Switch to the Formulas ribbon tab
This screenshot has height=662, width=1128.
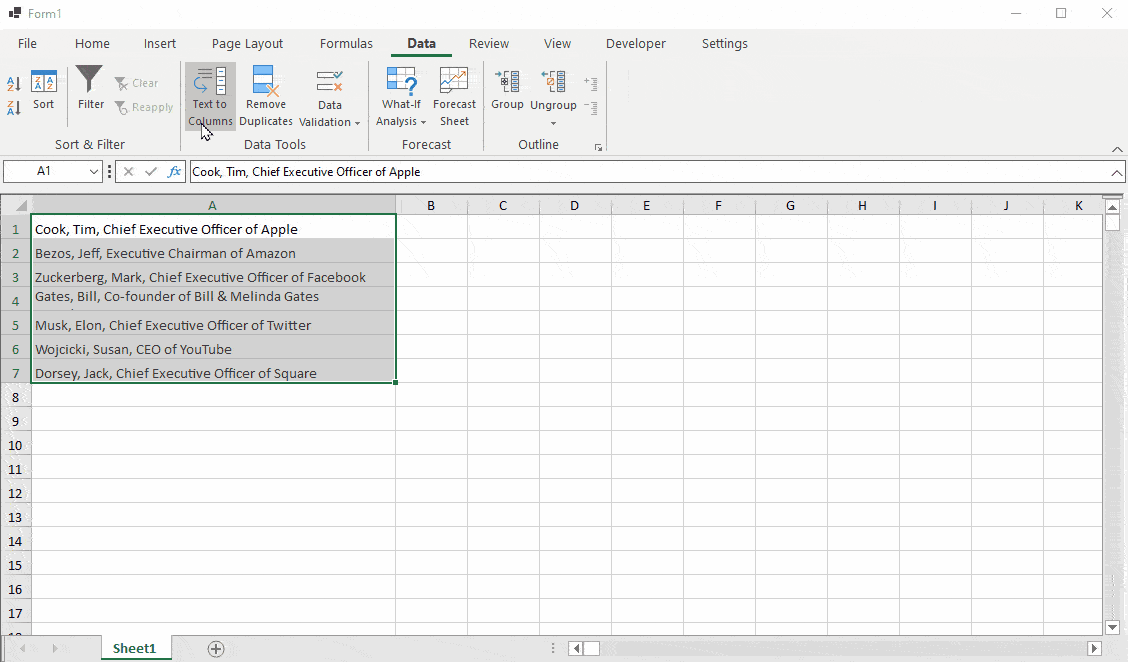346,44
